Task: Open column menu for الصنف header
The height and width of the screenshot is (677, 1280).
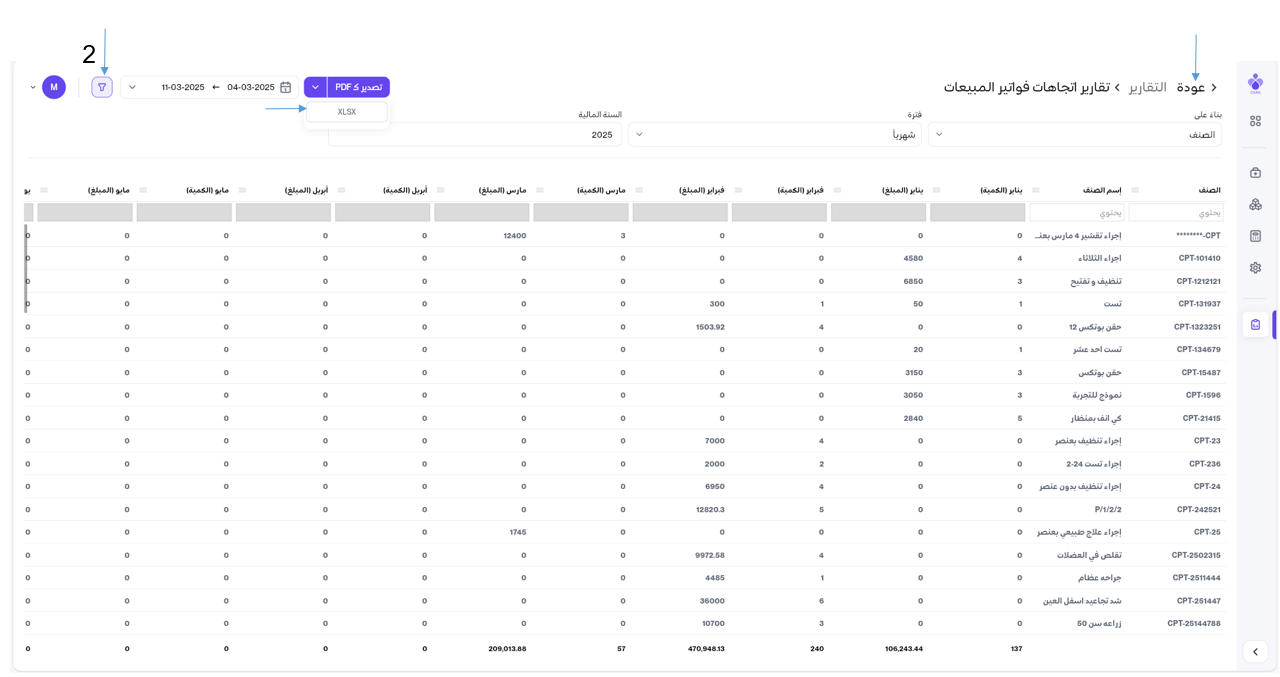Action: (x=1134, y=190)
